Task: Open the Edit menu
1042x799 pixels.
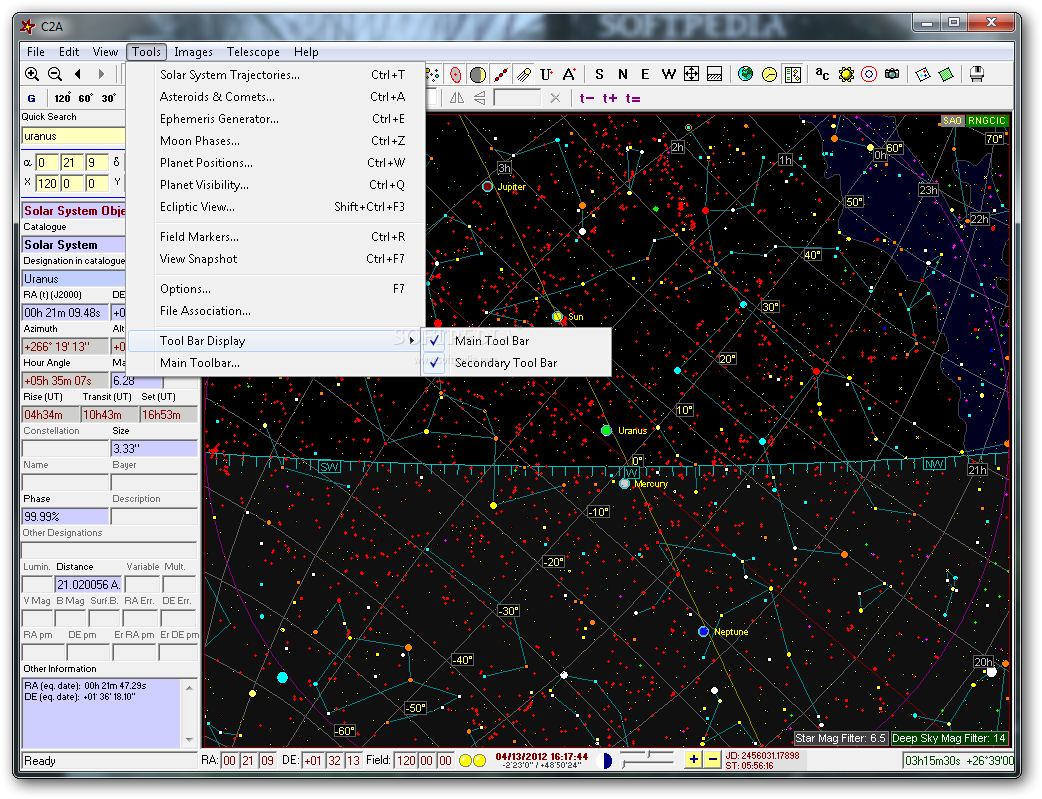Action: point(68,52)
